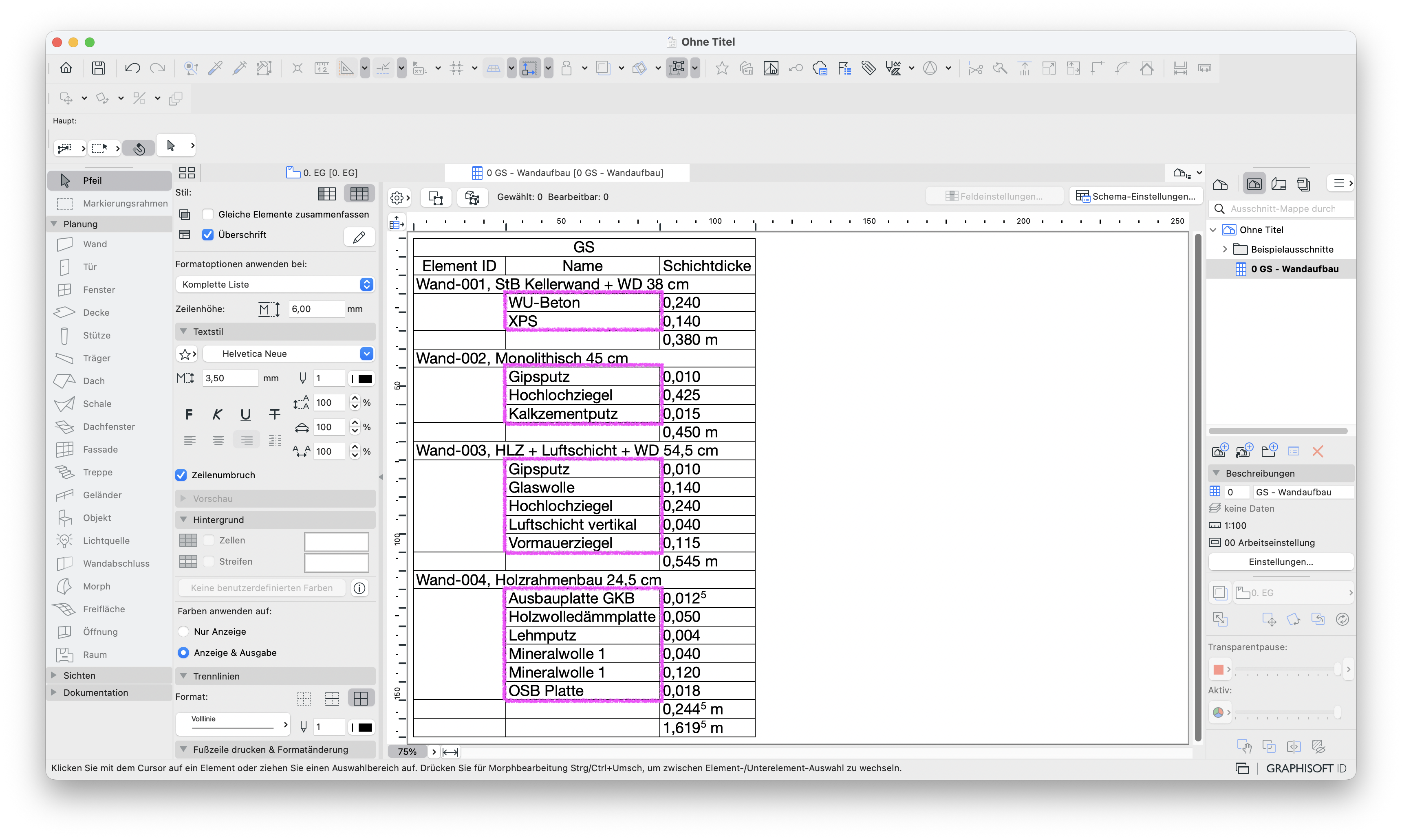Open Schema-Einstellungen dialog
The width and height of the screenshot is (1402, 840).
(x=1136, y=196)
